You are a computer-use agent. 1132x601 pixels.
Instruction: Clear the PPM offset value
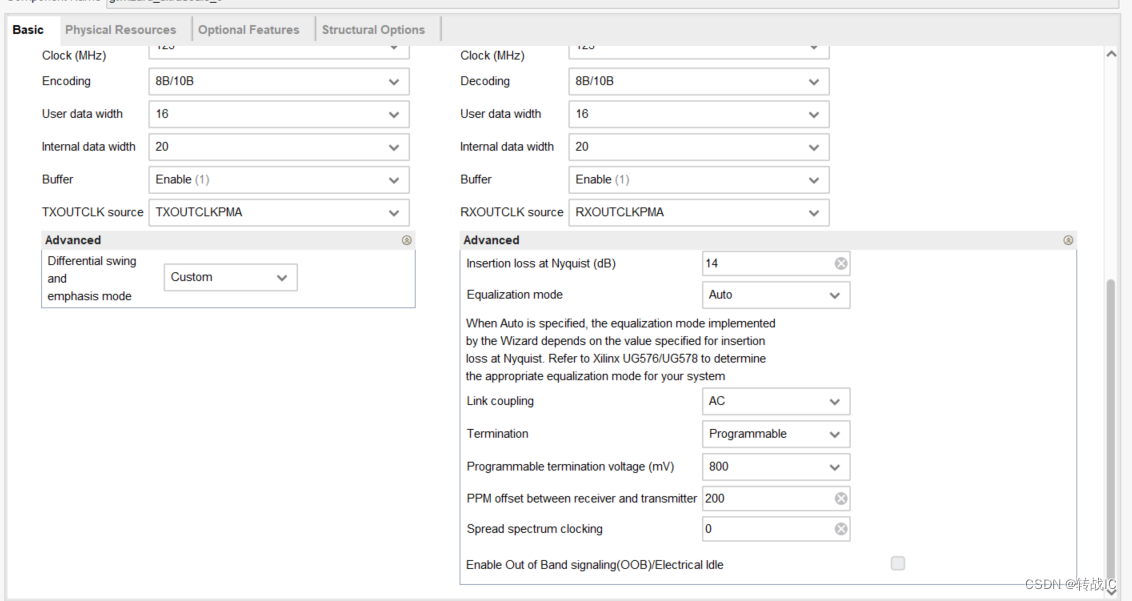840,498
